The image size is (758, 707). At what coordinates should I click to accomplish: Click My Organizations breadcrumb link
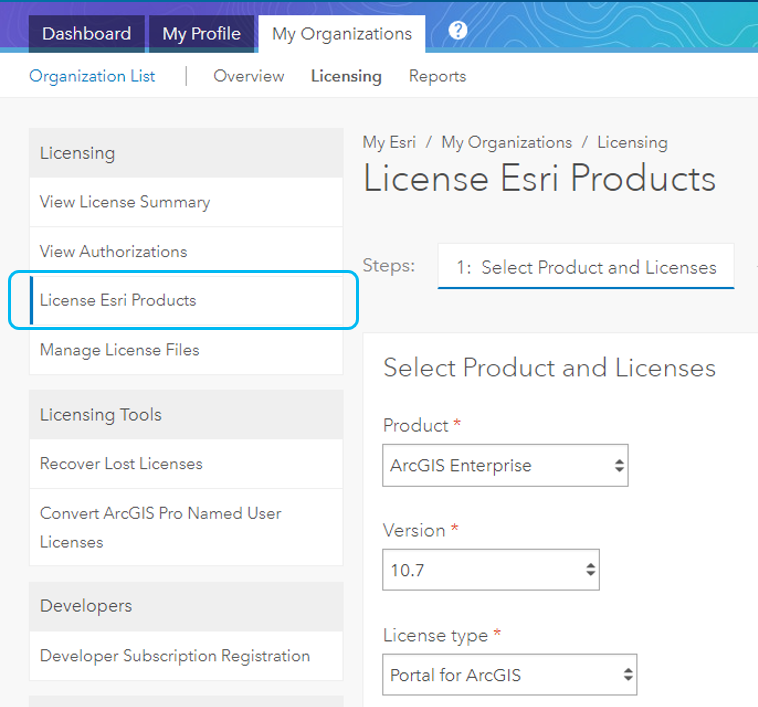[507, 143]
